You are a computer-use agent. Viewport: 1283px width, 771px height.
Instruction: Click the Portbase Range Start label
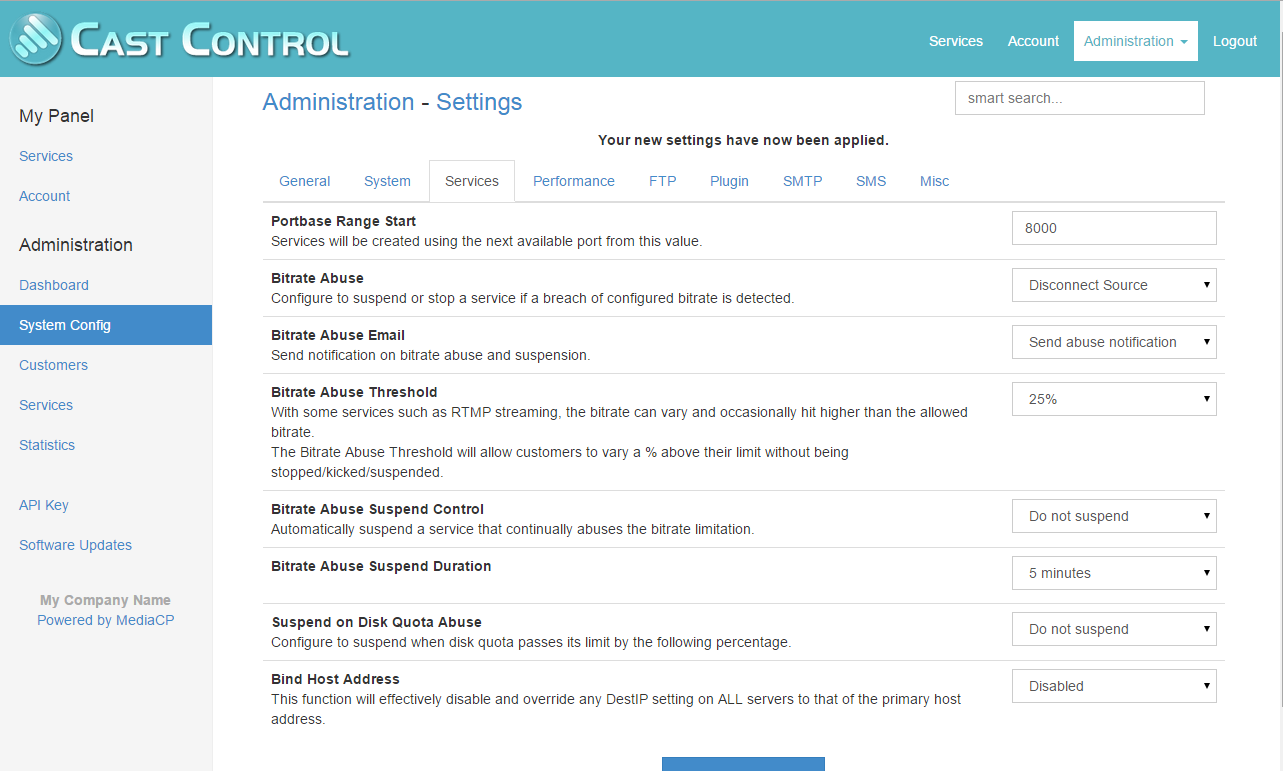tap(343, 221)
